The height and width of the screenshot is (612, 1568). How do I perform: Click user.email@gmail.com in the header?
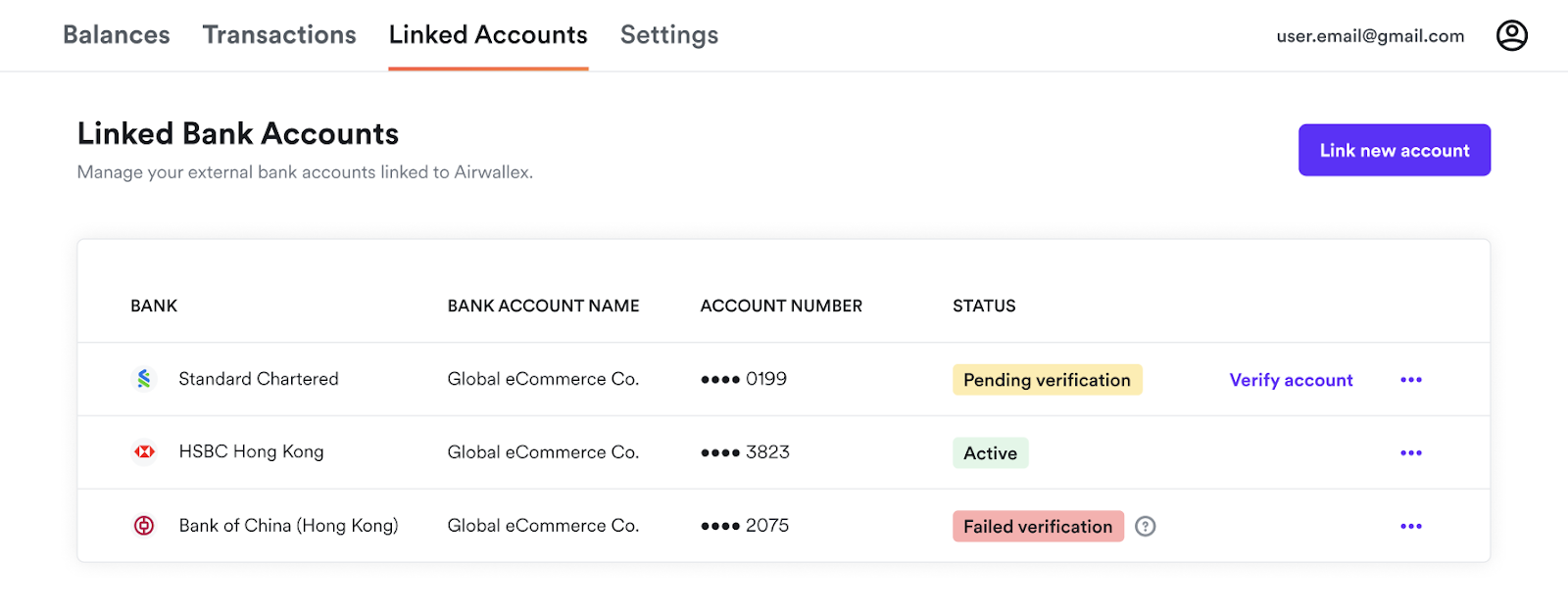[1370, 36]
